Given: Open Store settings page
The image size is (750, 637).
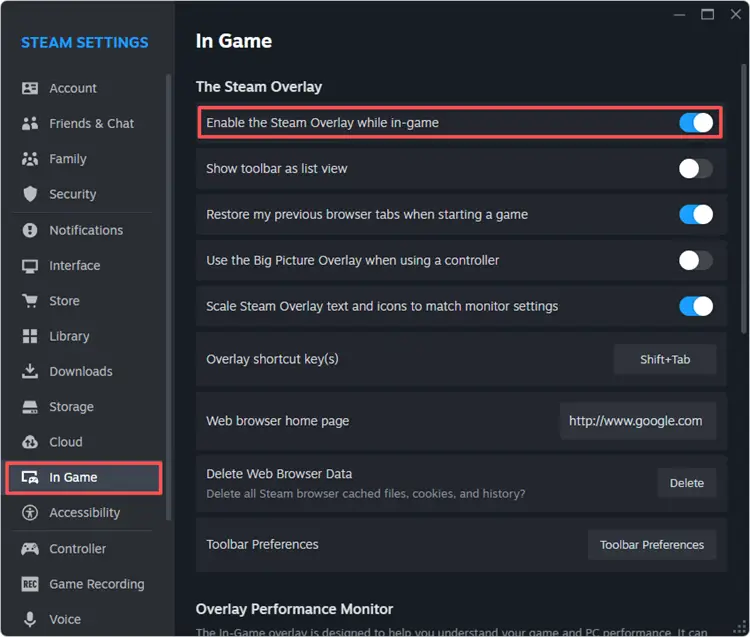Looking at the screenshot, I should click(86, 301).
